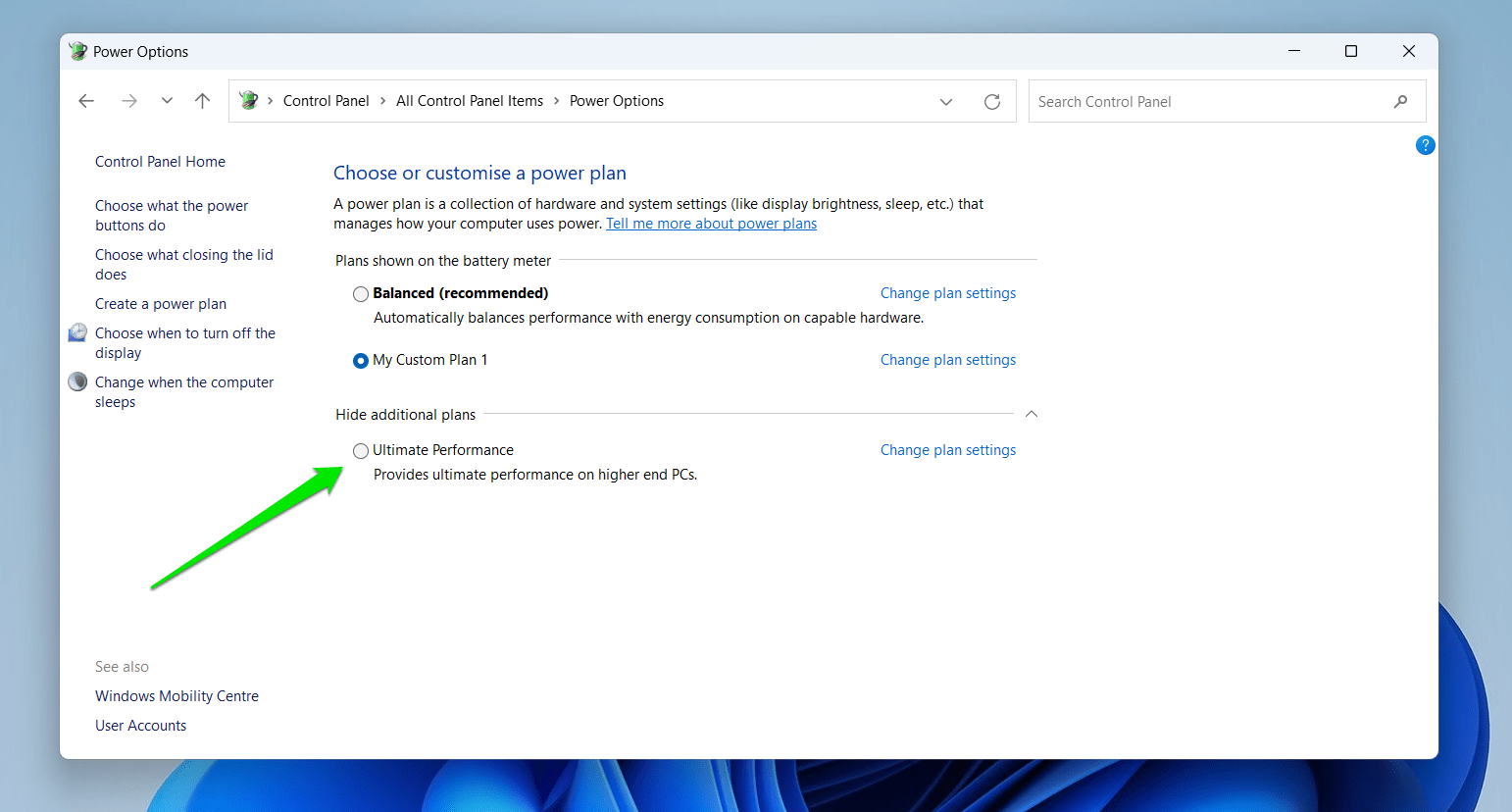Go up one folder level
The width and height of the screenshot is (1512, 812).
point(202,101)
